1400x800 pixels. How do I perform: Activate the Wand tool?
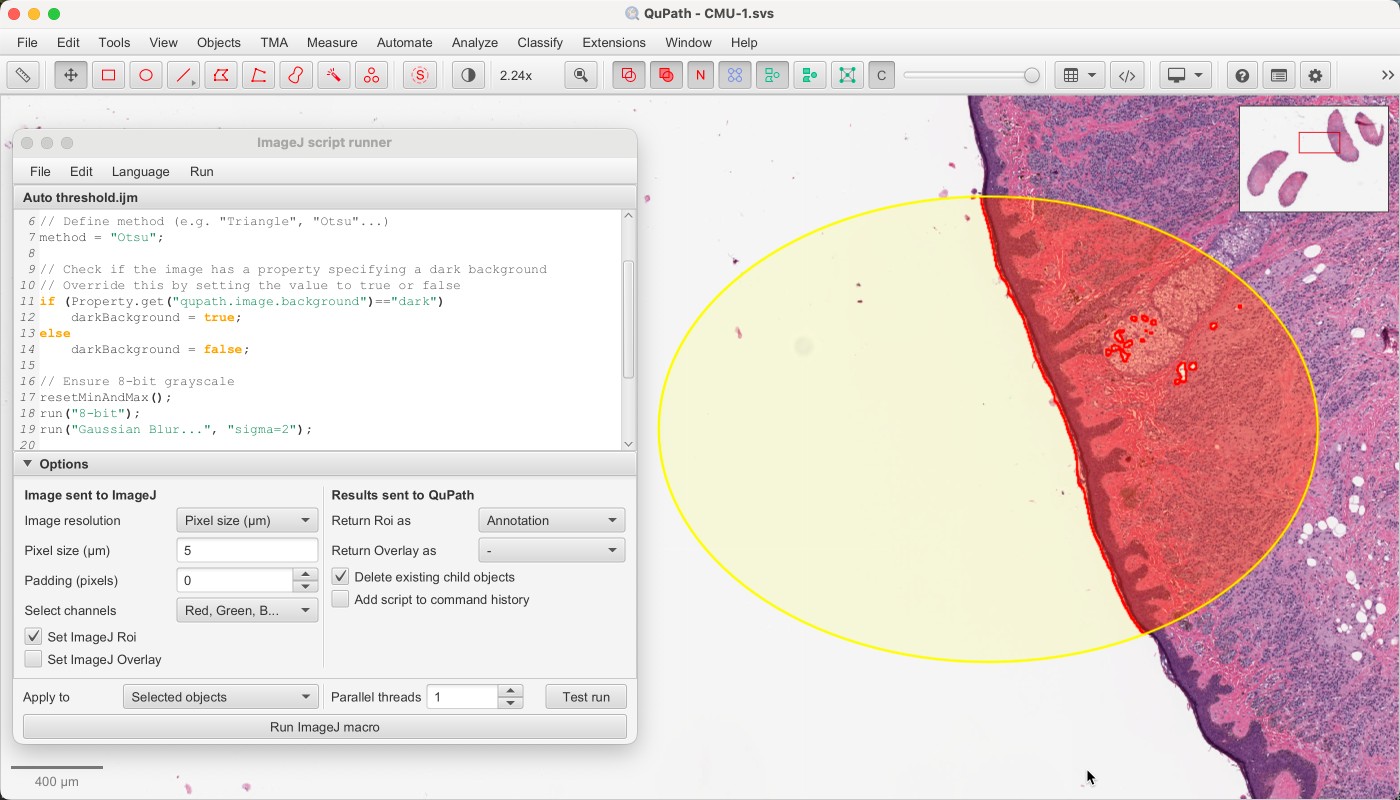tap(334, 75)
